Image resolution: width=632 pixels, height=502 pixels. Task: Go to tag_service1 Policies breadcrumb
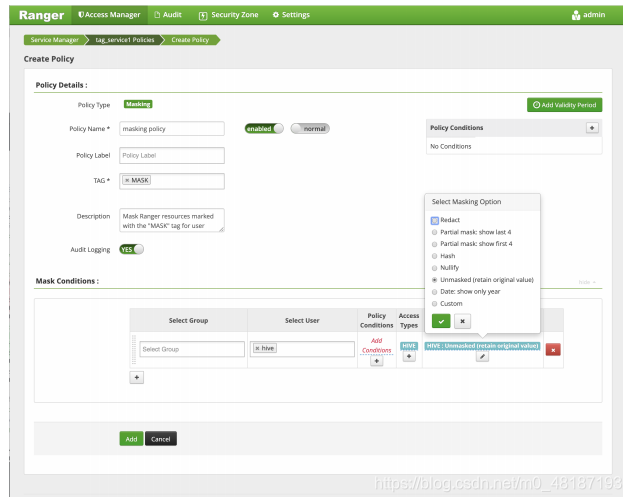point(125,40)
